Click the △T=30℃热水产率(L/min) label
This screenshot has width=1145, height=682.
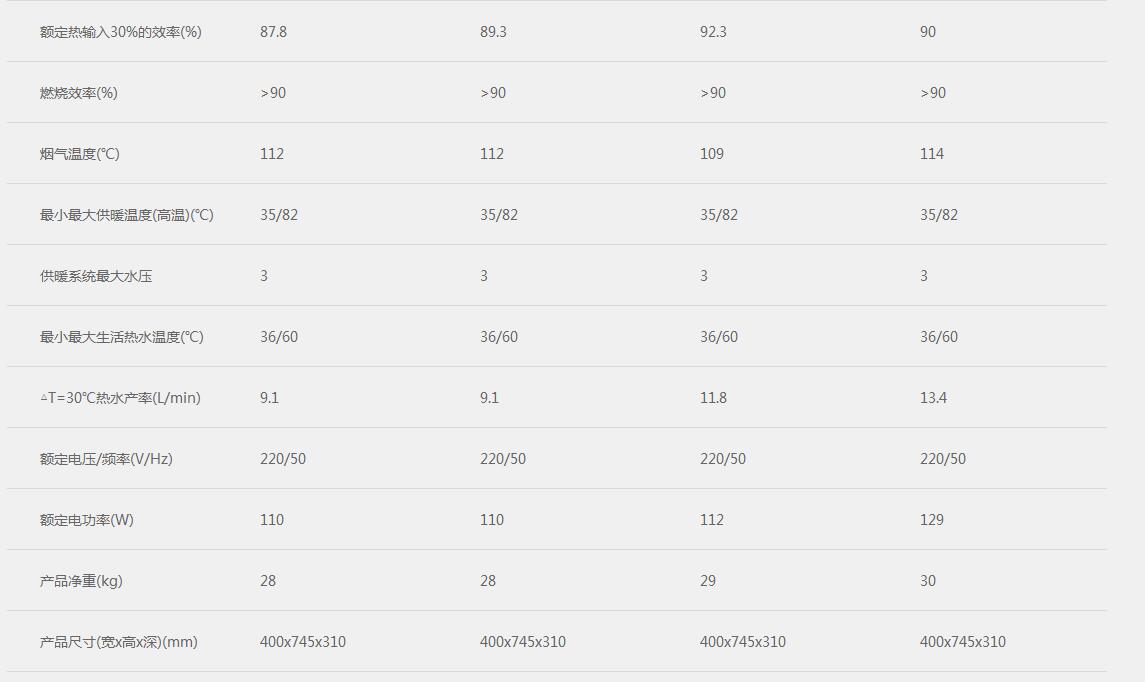pos(120,398)
